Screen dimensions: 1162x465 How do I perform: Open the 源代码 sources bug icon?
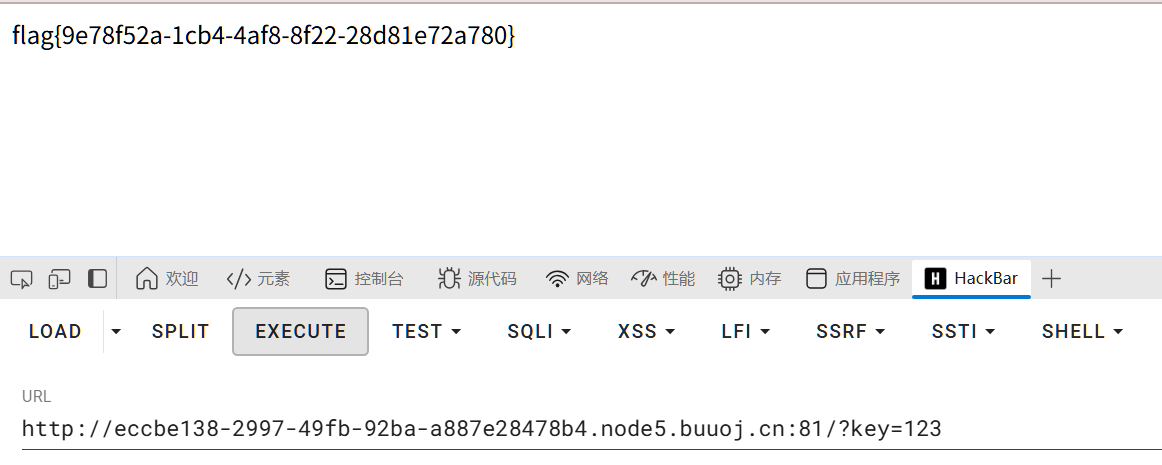[448, 279]
